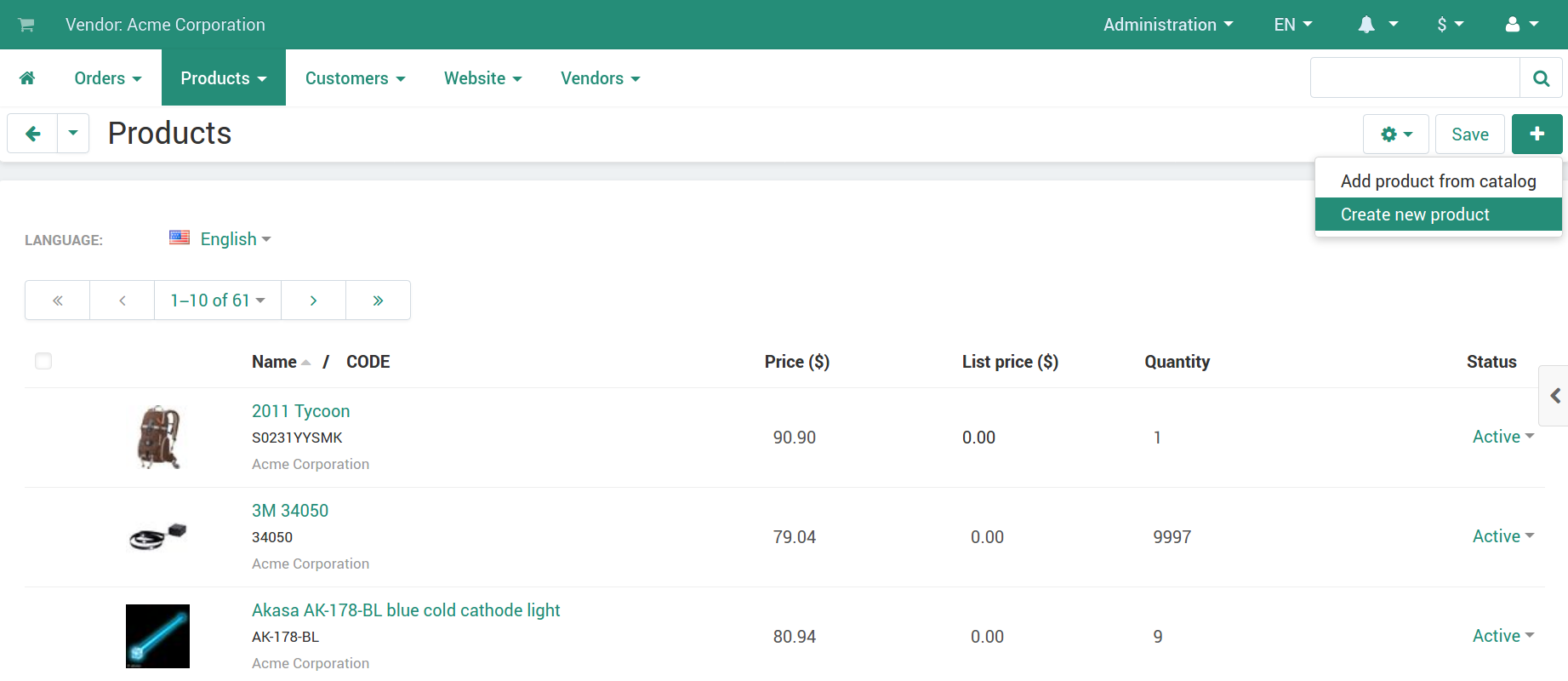Go to the home dashboard icon
1568x681 pixels.
point(27,78)
